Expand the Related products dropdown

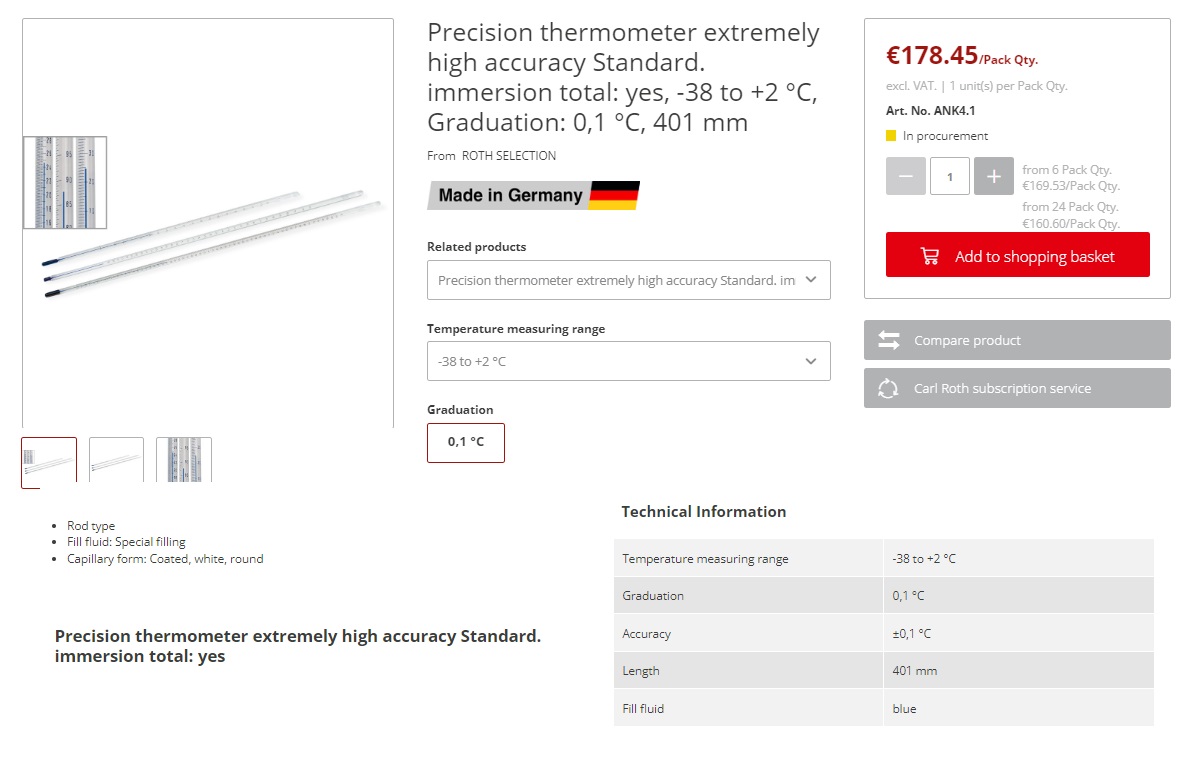tap(628, 280)
